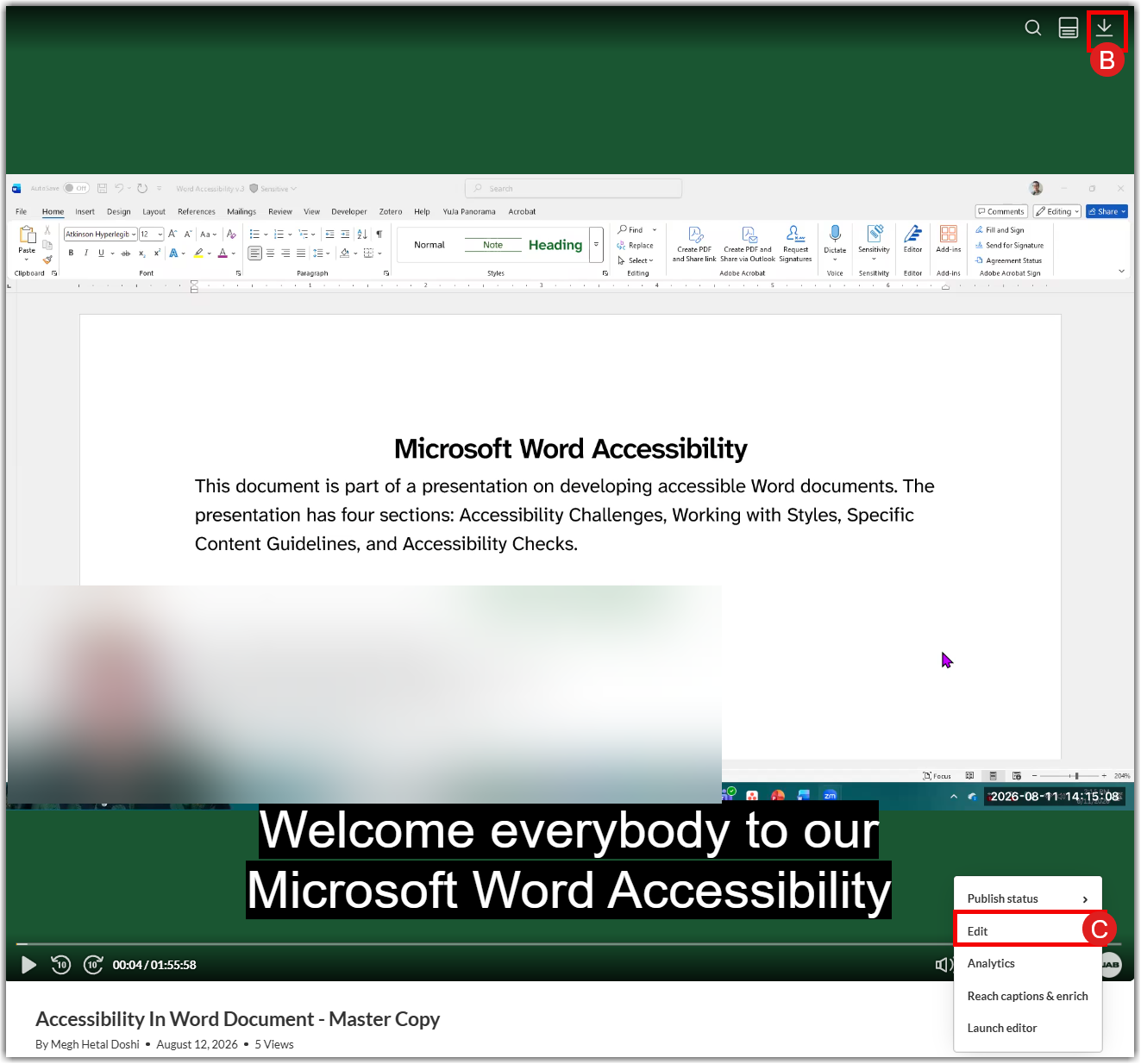Select Align Left in Paragraph group

(255, 253)
